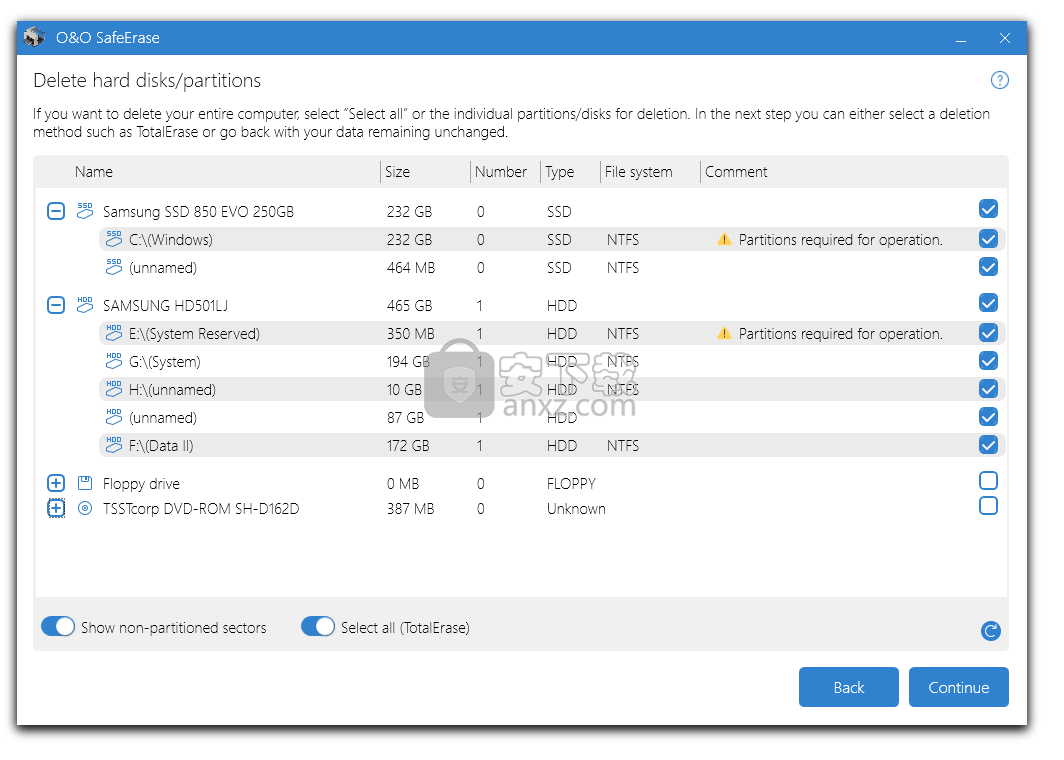Collapse the Samsung SSD 850 EVO tree
Viewport: 1064px width, 760px height.
click(56, 211)
